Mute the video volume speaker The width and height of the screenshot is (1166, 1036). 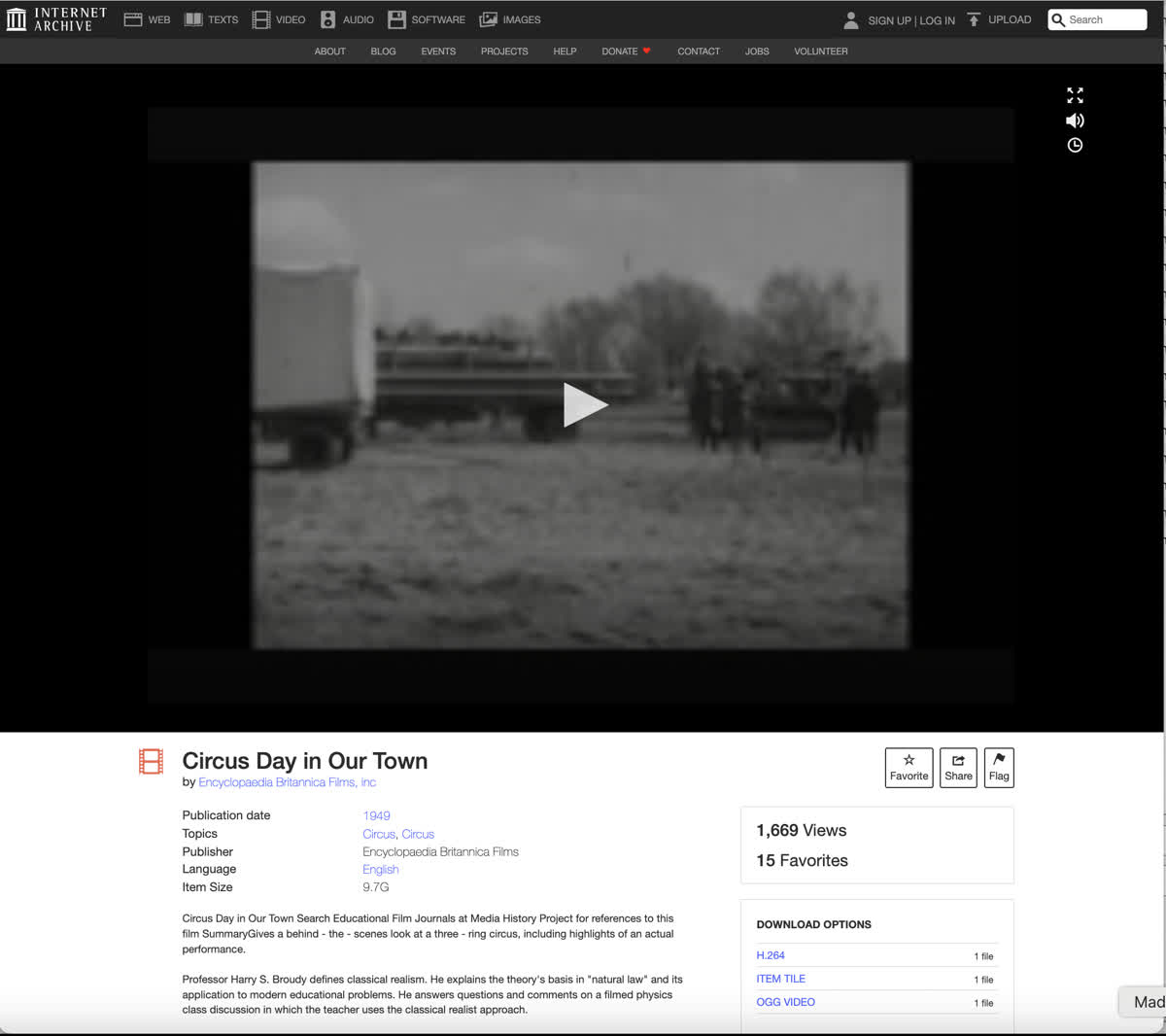1075,121
